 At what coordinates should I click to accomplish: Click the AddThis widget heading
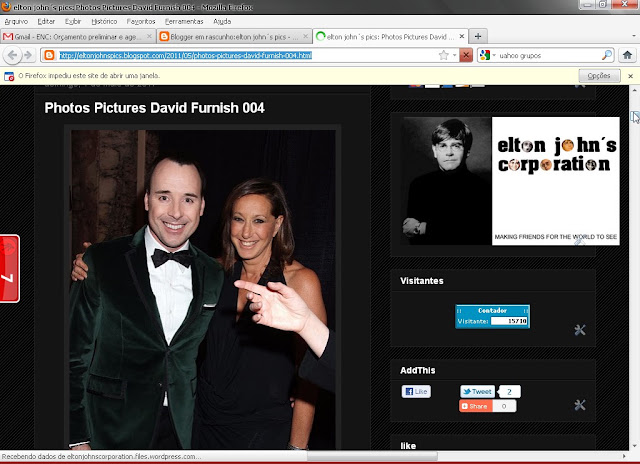418,370
